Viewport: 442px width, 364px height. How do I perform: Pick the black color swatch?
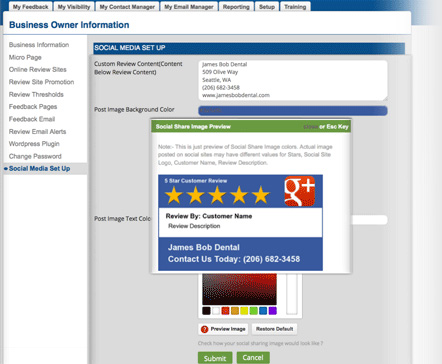point(206,311)
